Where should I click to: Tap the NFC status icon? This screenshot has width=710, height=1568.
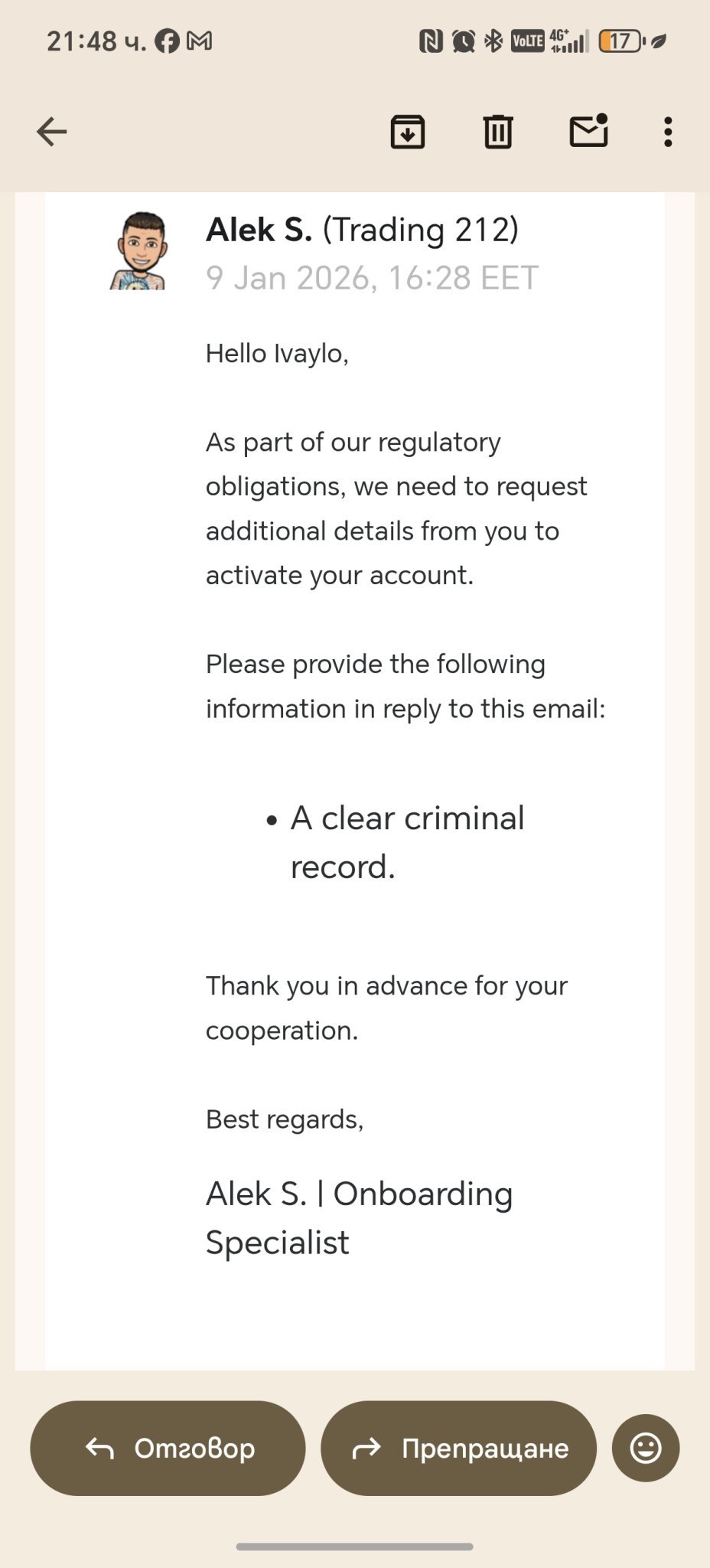pyautogui.click(x=431, y=41)
